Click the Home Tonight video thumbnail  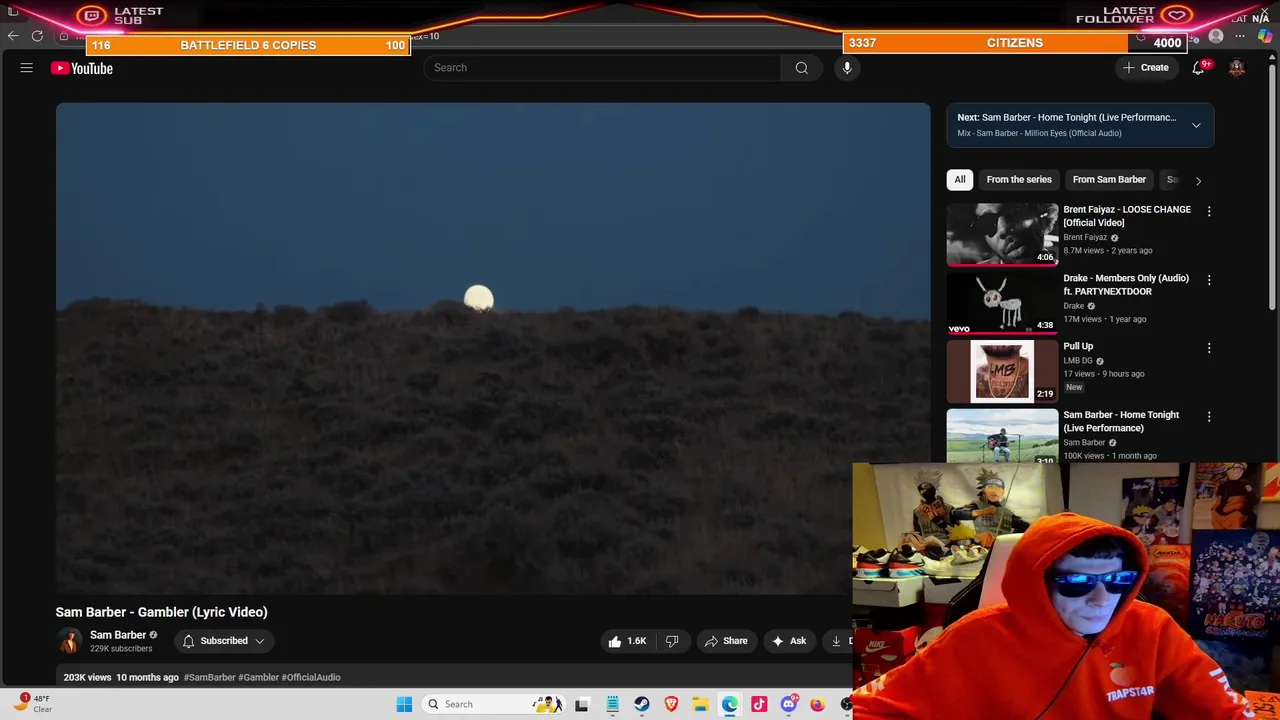tap(1002, 435)
